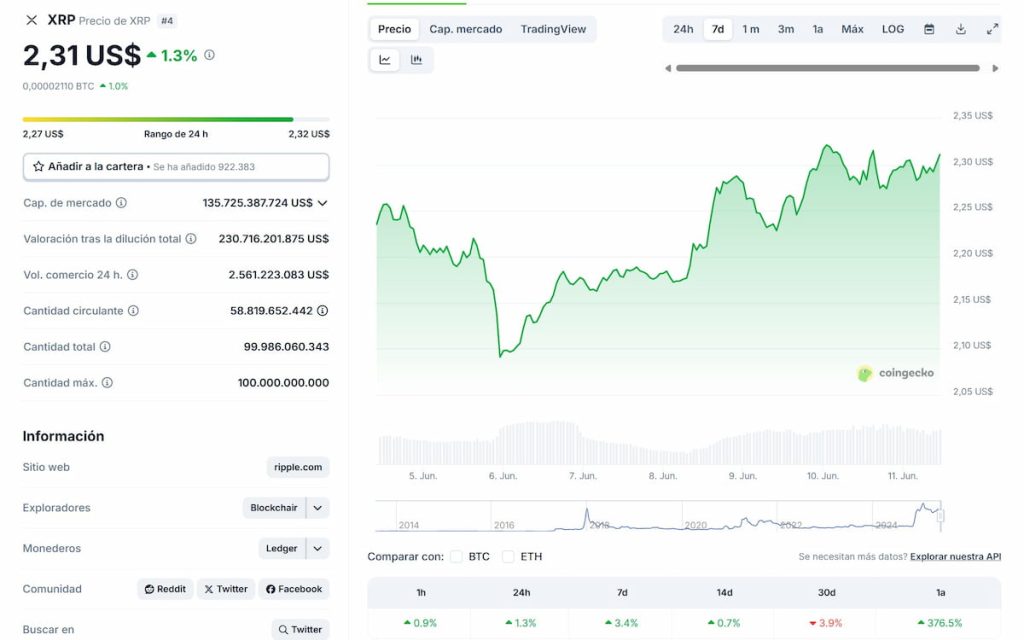The width and height of the screenshot is (1024, 640).
Task: Click Añadir a la cartera button
Action: pyautogui.click(x=176, y=167)
